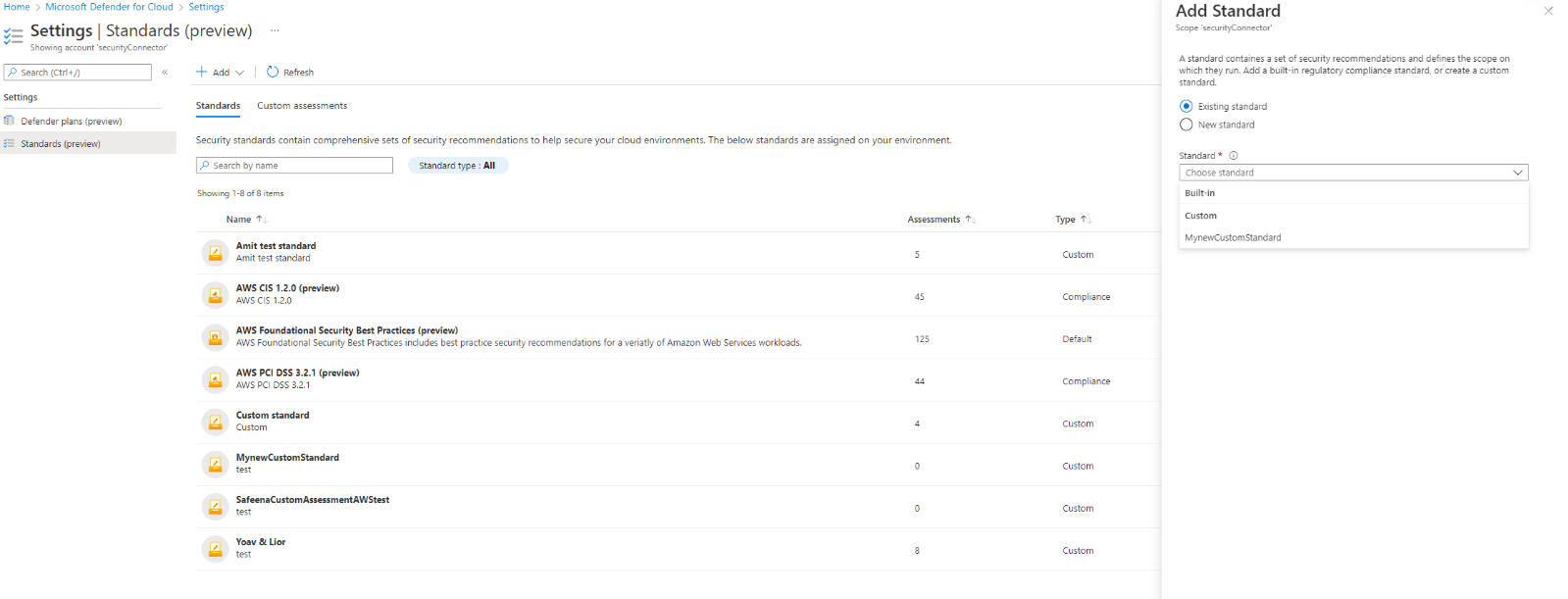
Task: Click the icon of the MynewCustomStandard table row
Action: tap(215, 464)
